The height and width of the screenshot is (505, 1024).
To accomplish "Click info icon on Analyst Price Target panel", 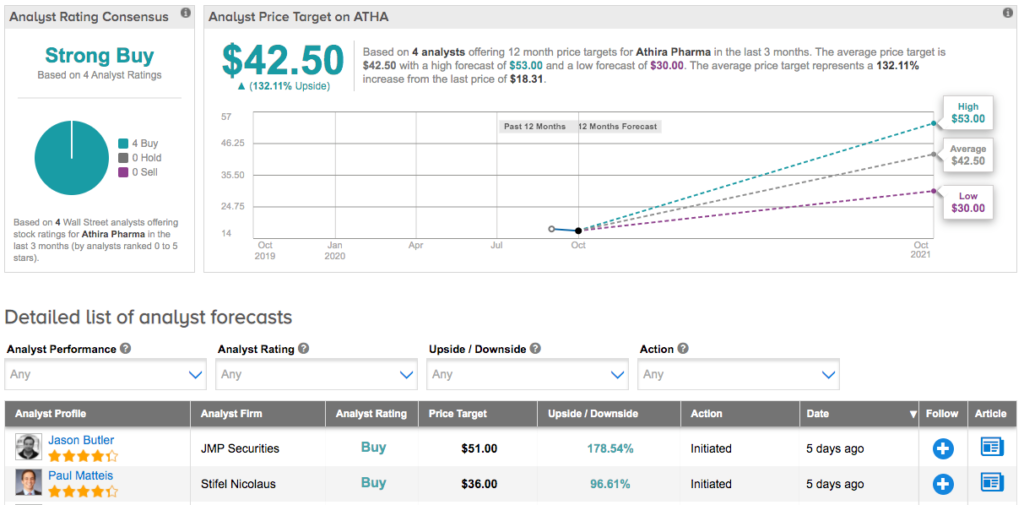I will pyautogui.click(x=1006, y=14).
